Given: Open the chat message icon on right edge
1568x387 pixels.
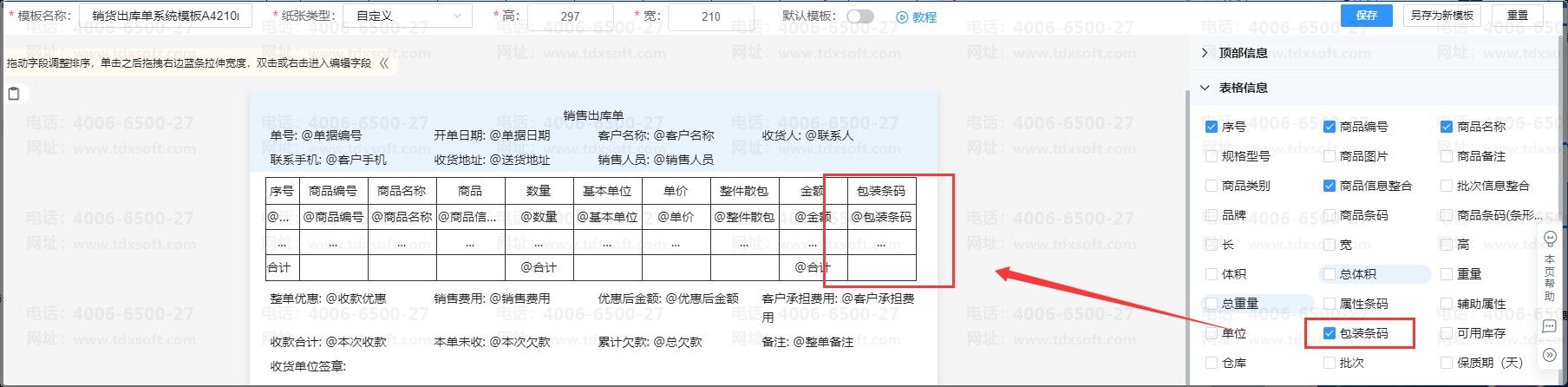Looking at the screenshot, I should 1550,326.
